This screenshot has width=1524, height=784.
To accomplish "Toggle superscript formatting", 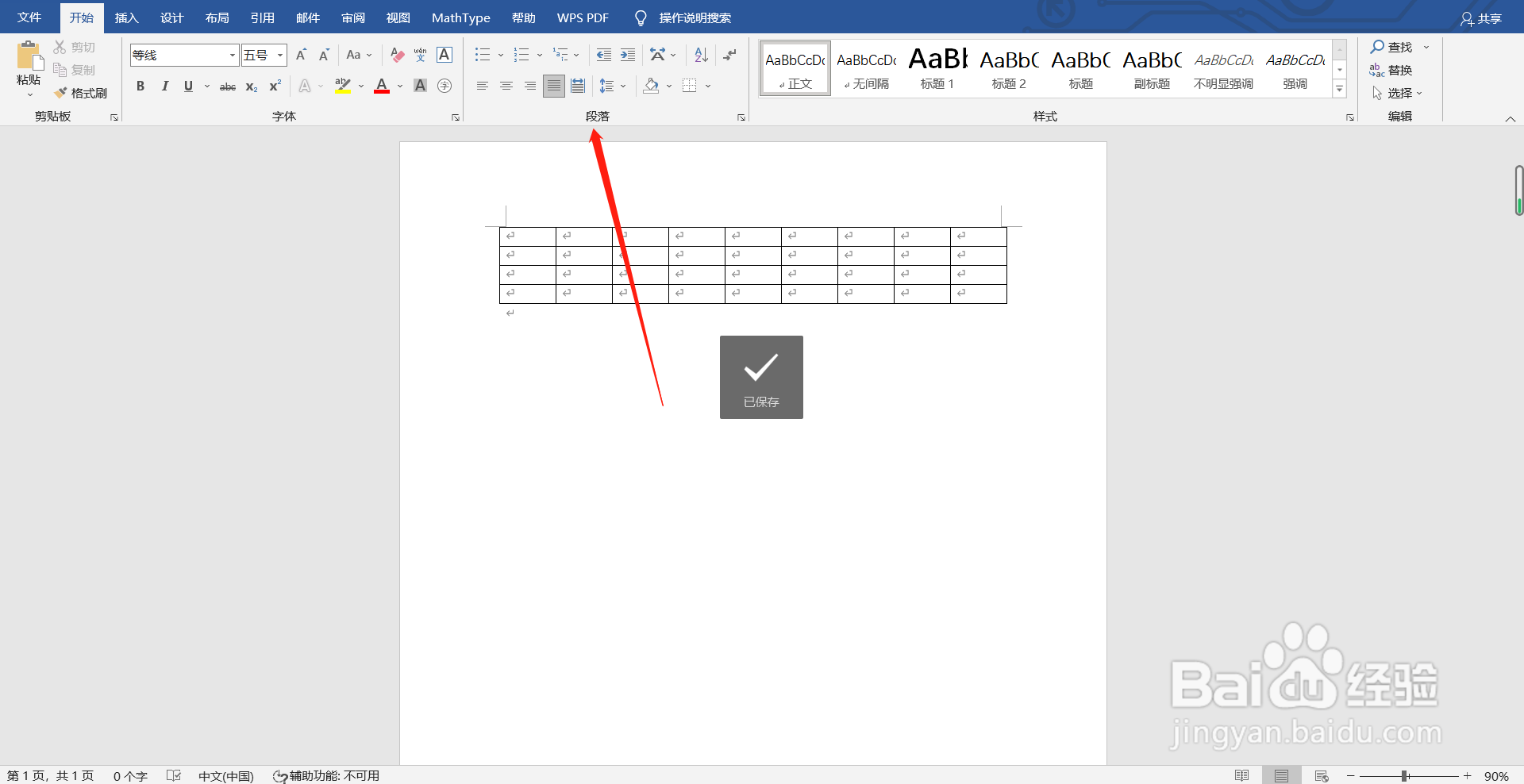I will [x=275, y=86].
